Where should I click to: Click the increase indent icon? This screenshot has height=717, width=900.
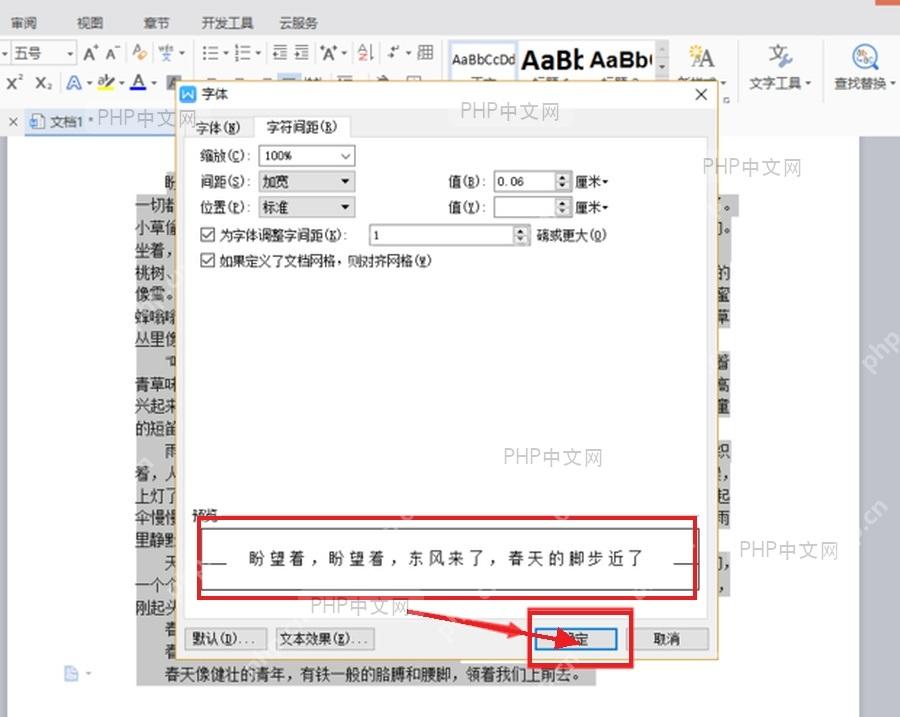click(302, 53)
